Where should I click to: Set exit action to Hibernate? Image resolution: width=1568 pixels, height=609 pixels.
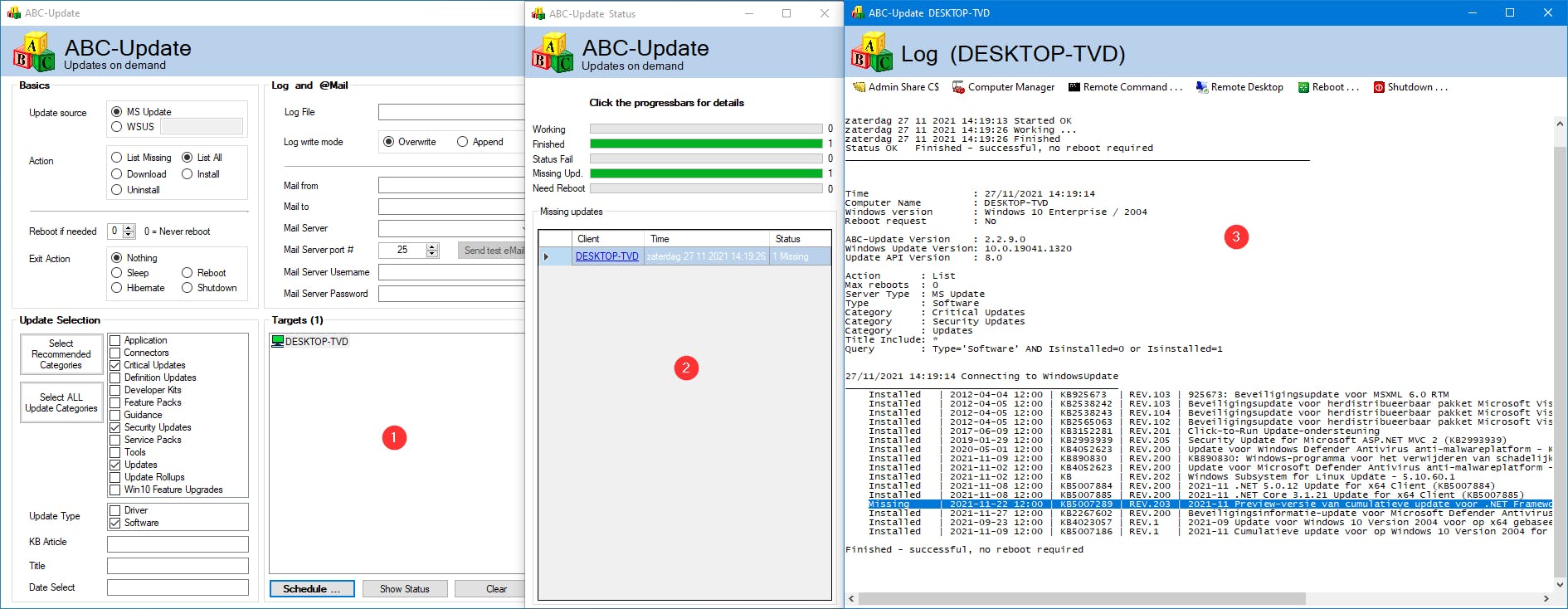117,288
